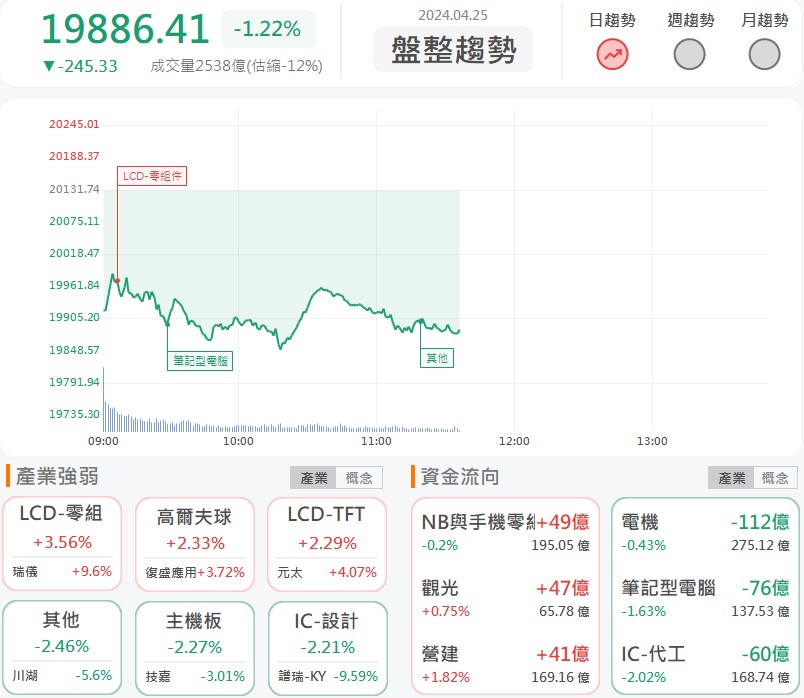Click 電機 -112億 outflow row
Image resolution: width=804 pixels, height=698 pixels.
tap(705, 532)
